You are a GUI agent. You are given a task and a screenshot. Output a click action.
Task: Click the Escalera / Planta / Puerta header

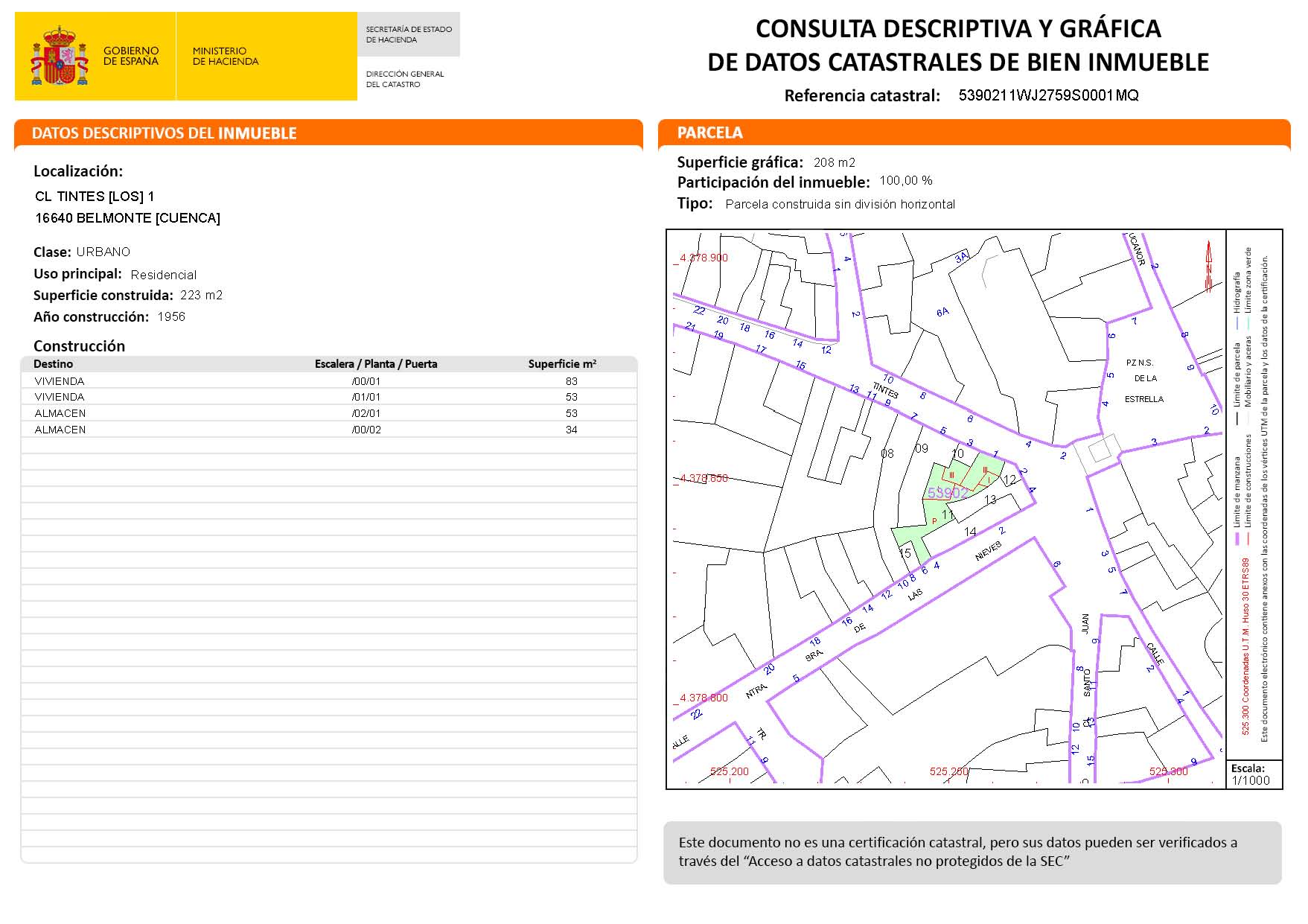tap(376, 364)
